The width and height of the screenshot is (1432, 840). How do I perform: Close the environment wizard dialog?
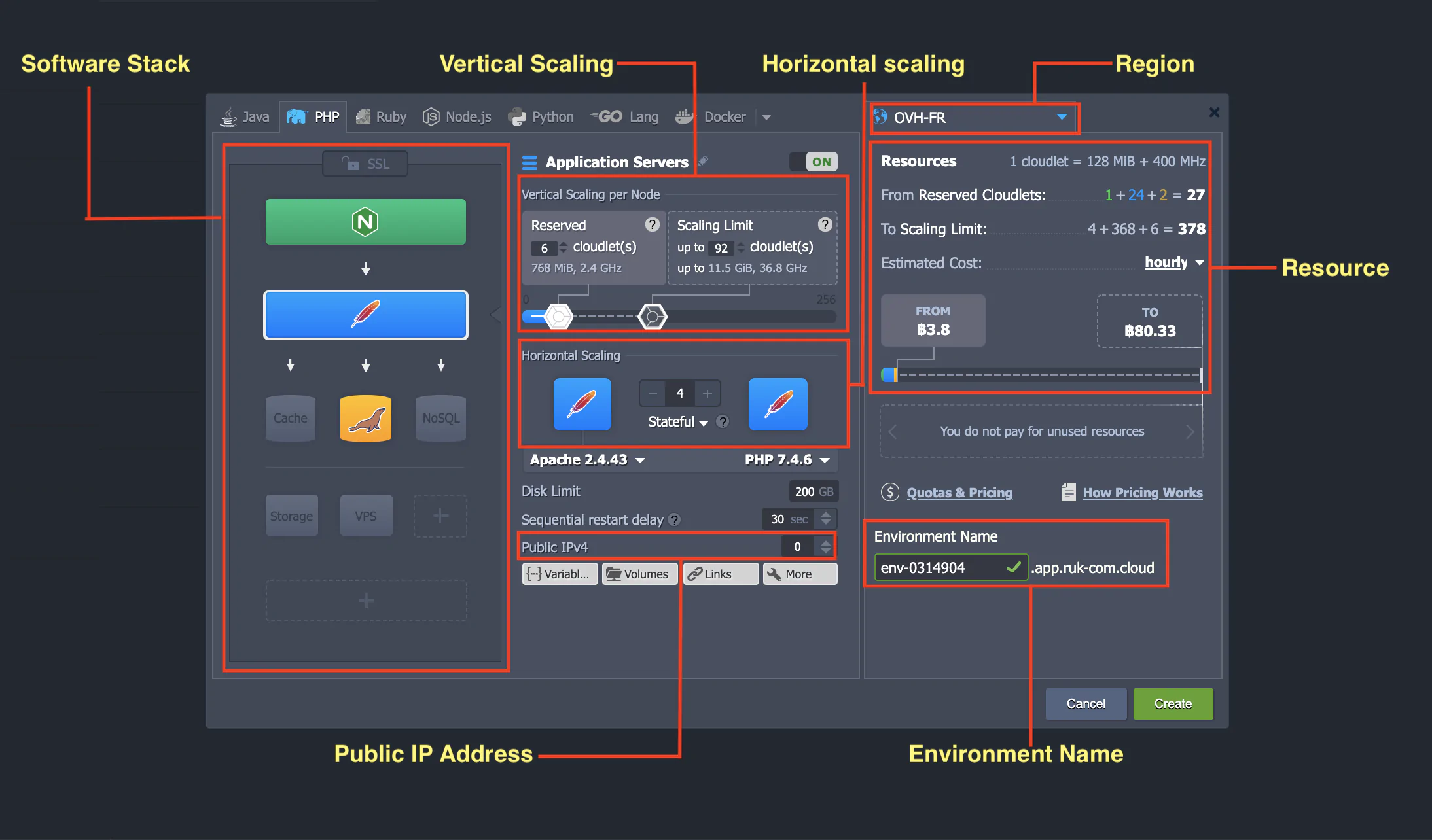point(1214,113)
